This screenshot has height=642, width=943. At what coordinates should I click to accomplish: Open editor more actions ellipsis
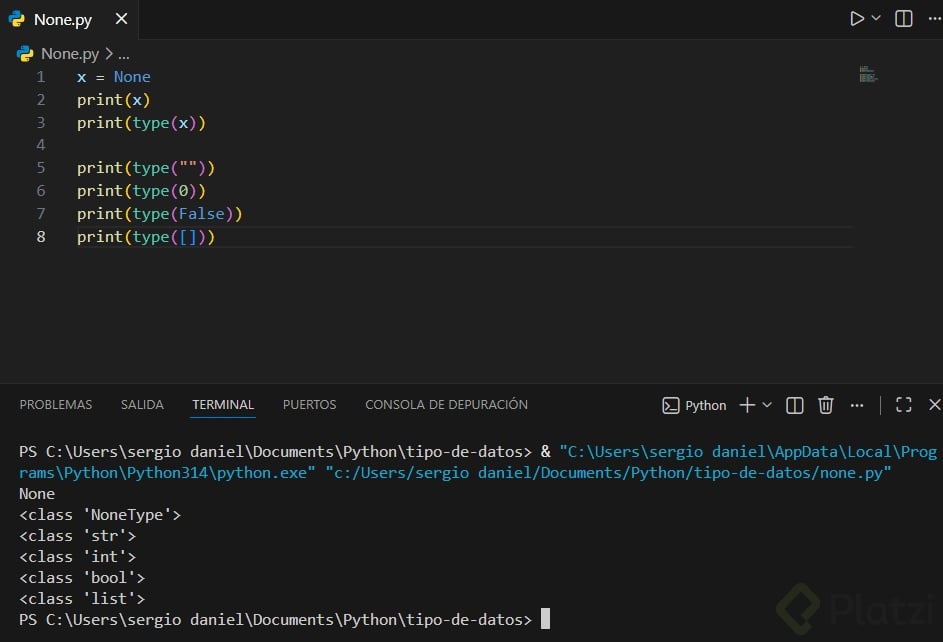pyautogui.click(x=934, y=18)
